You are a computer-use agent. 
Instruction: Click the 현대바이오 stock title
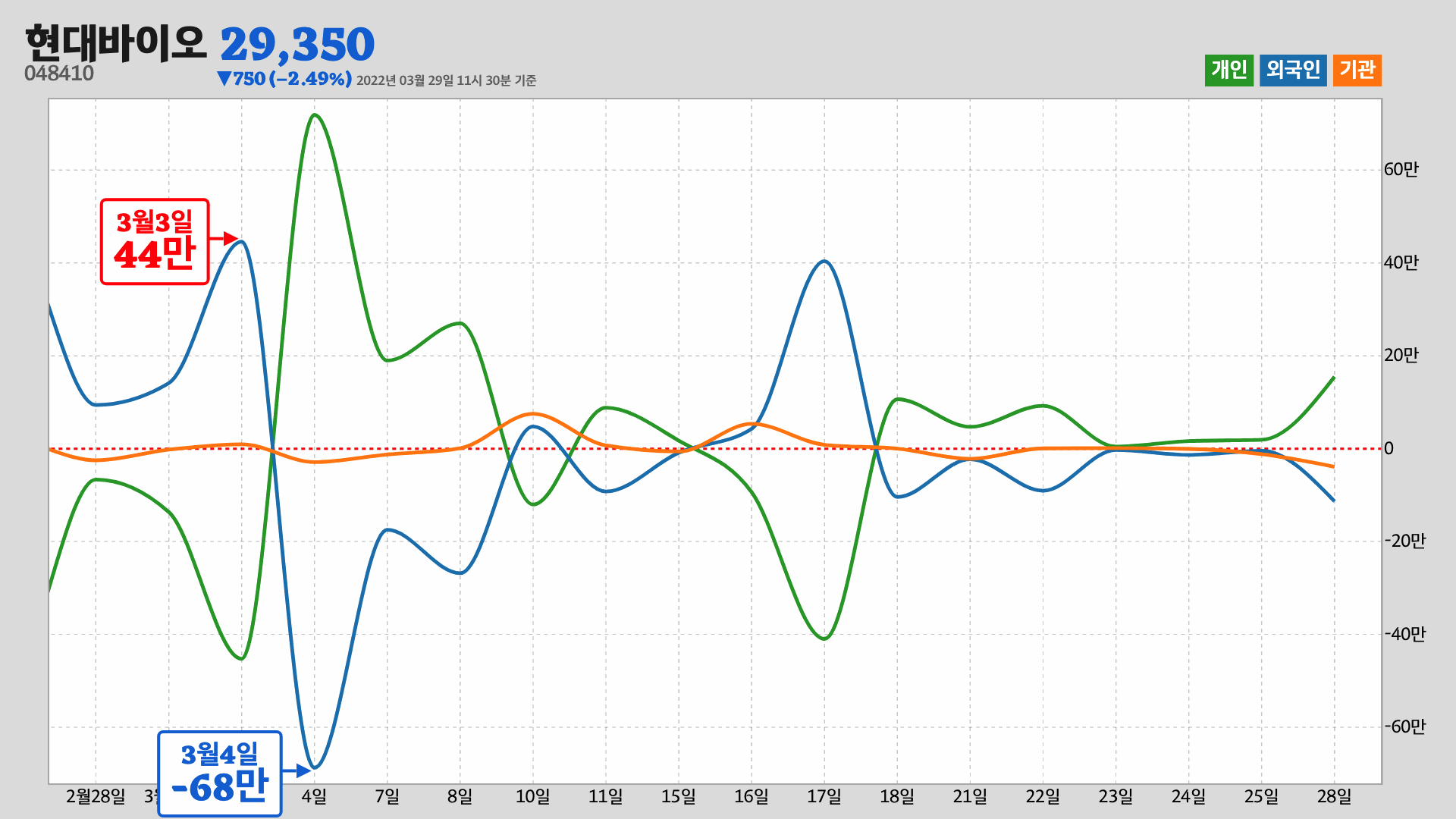(x=115, y=42)
